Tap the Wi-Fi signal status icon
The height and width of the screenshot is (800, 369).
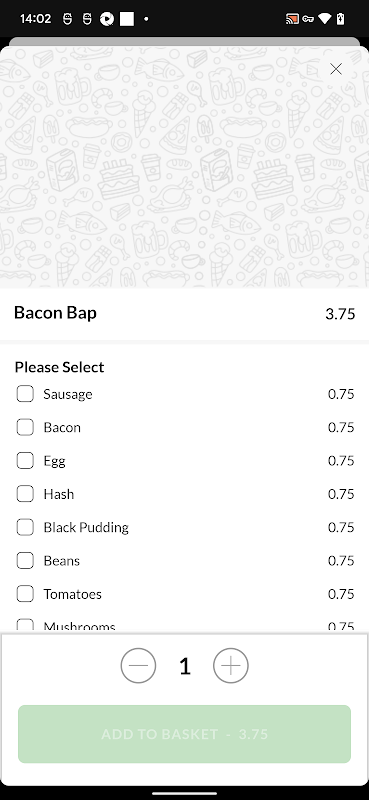(x=325, y=19)
